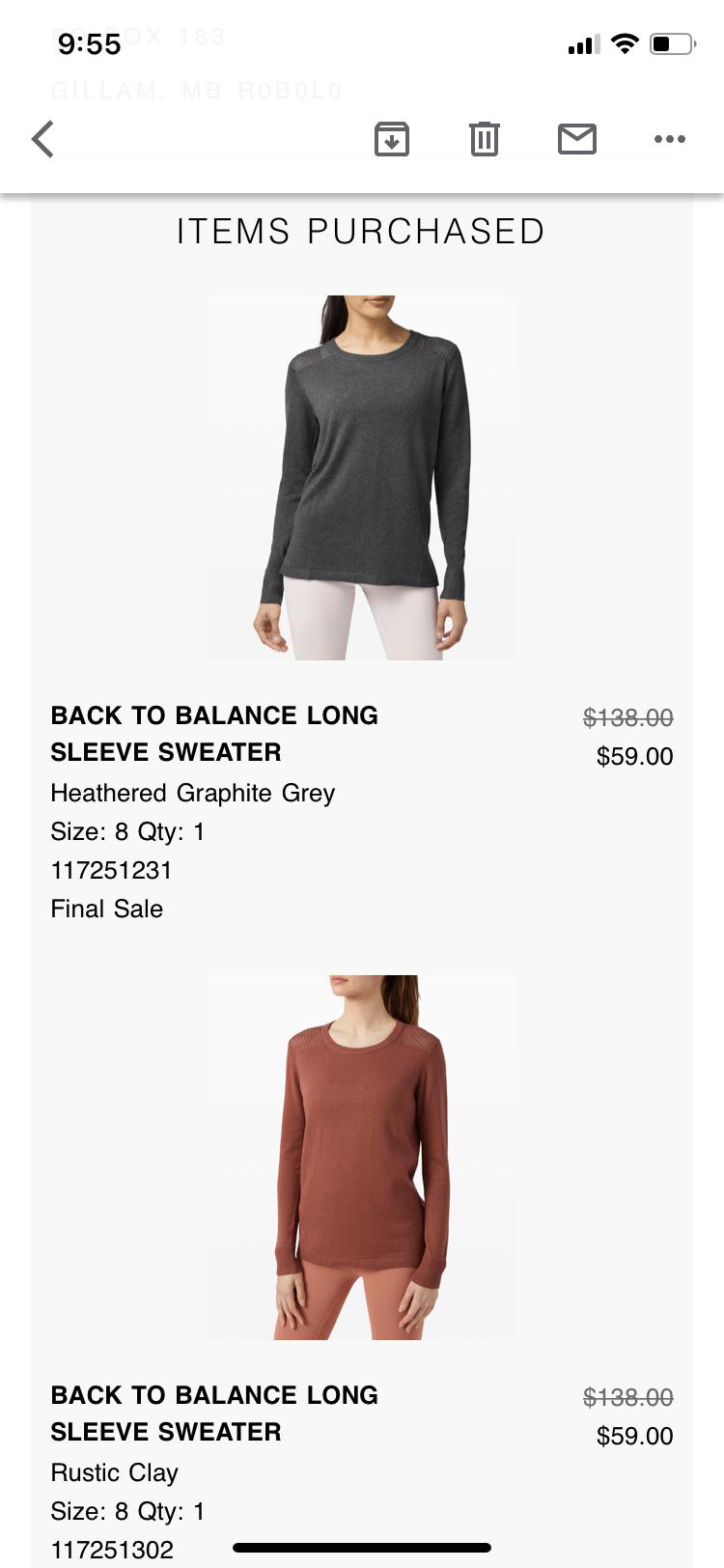Tap the Heathered Graphite Grey color name
Image resolution: width=724 pixels, height=1568 pixels.
coord(193,793)
